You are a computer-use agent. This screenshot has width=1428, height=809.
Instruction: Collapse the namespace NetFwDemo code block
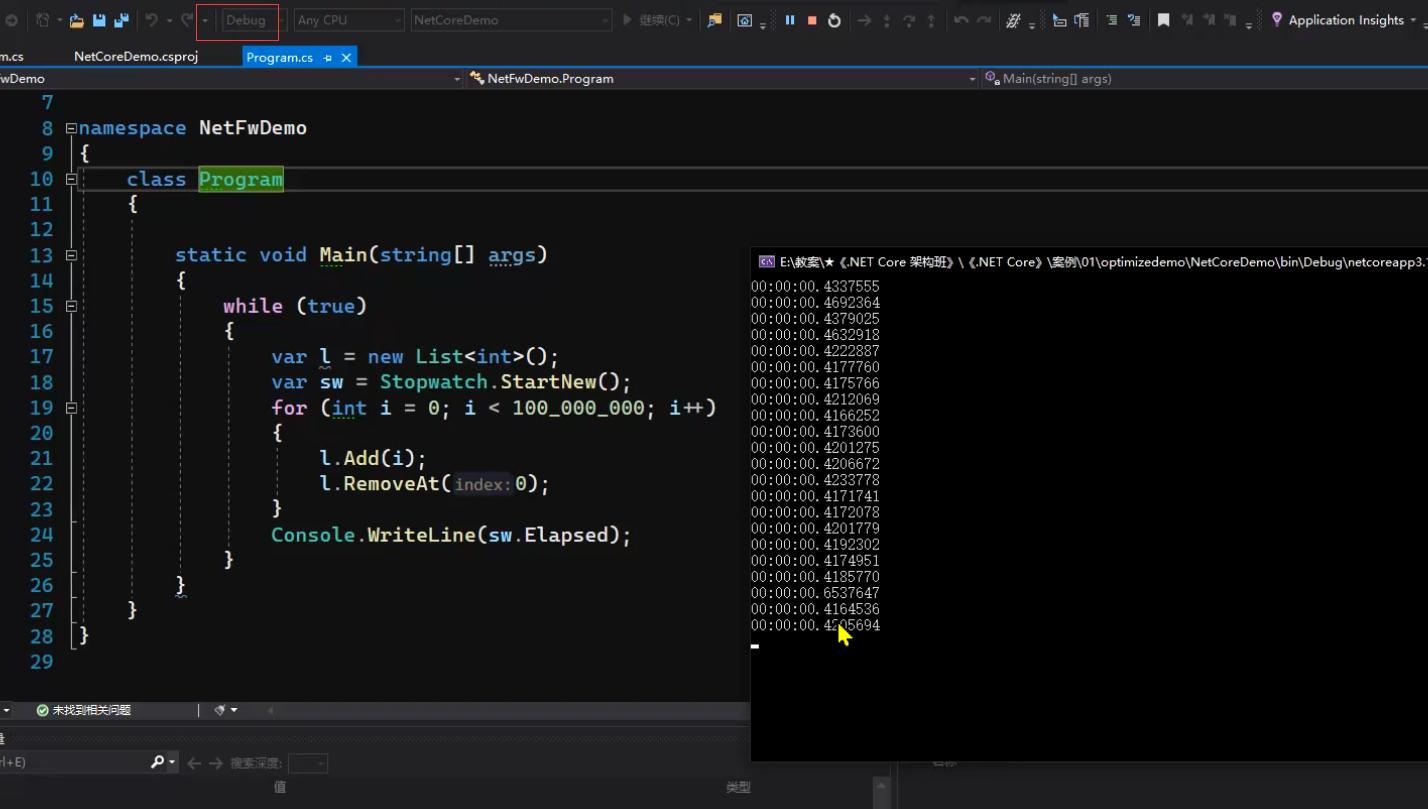pos(71,128)
